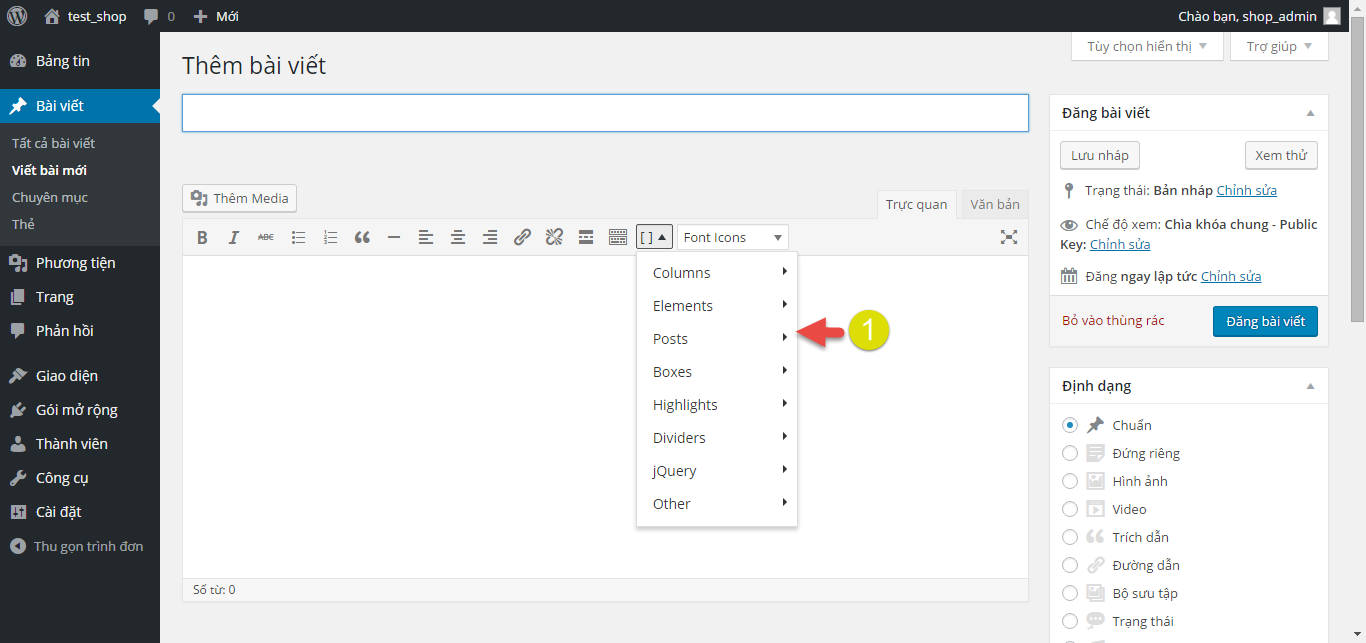Image resolution: width=1366 pixels, height=643 pixels.
Task: Collapse menu with Thu gọn trình đơn
Action: (80, 546)
